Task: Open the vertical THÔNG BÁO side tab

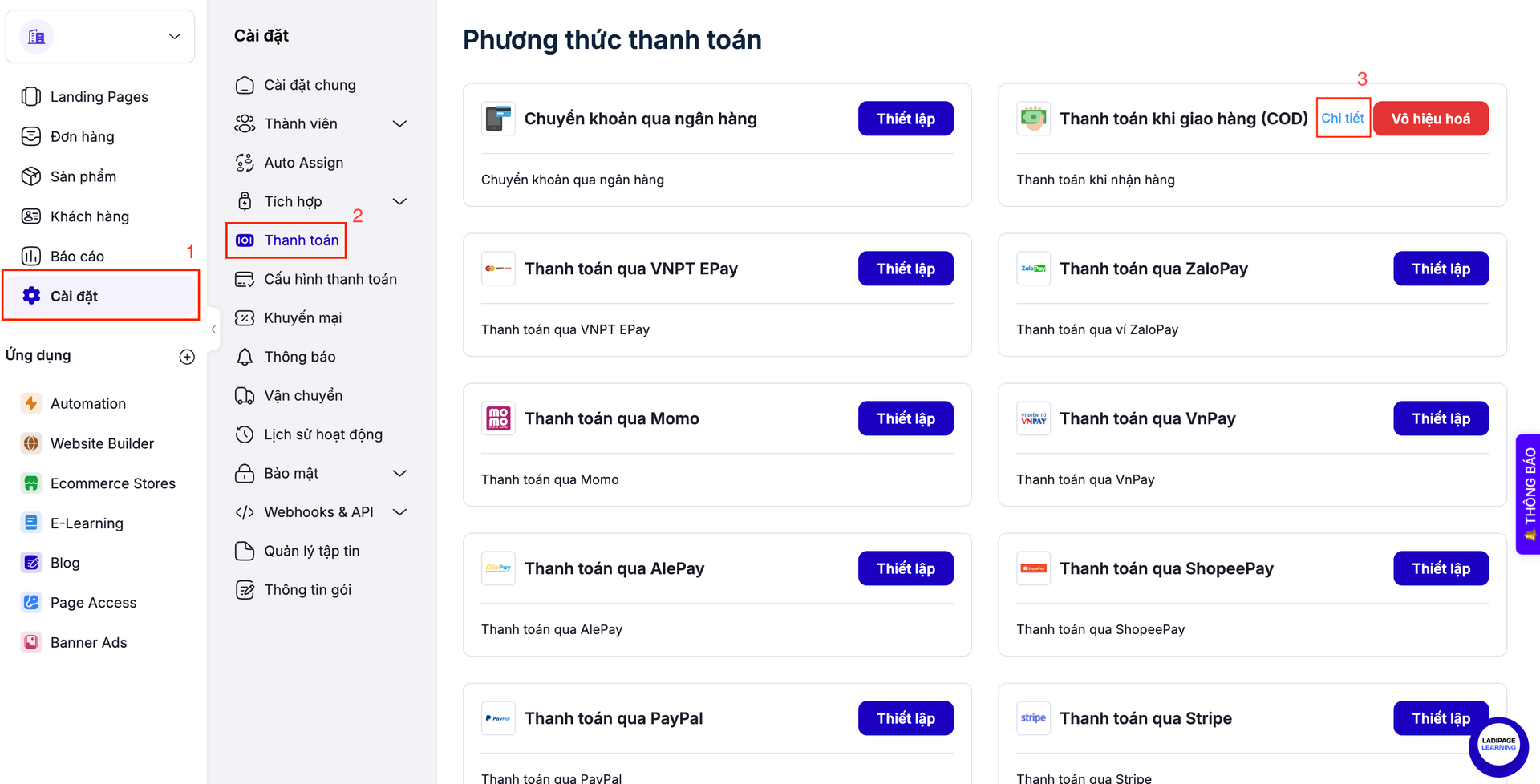Action: pos(1529,494)
